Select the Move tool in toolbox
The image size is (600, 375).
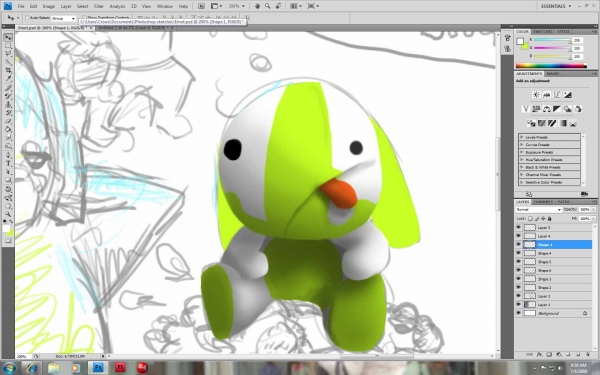tap(8, 37)
